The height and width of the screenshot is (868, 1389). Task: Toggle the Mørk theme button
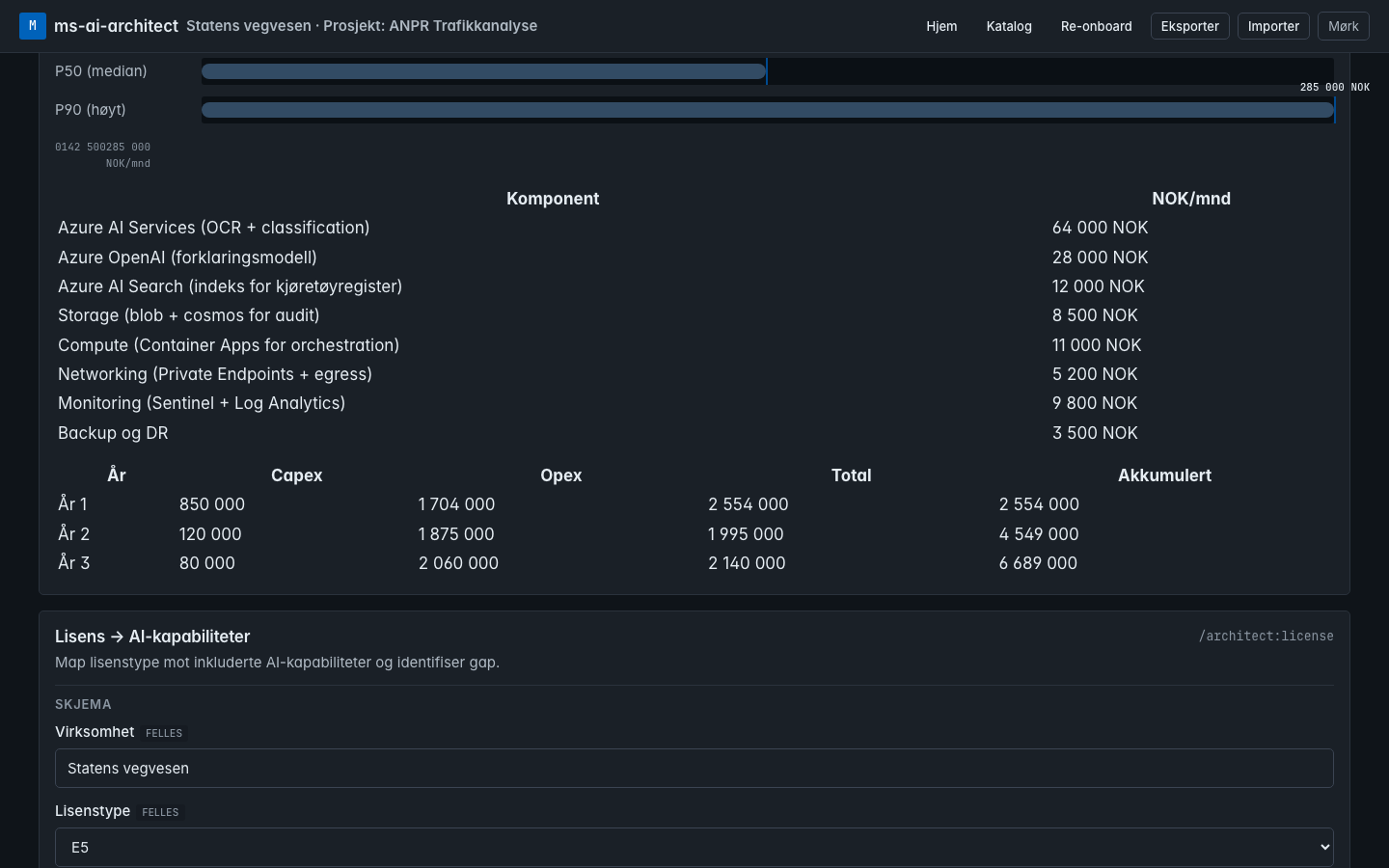pyautogui.click(x=1344, y=26)
